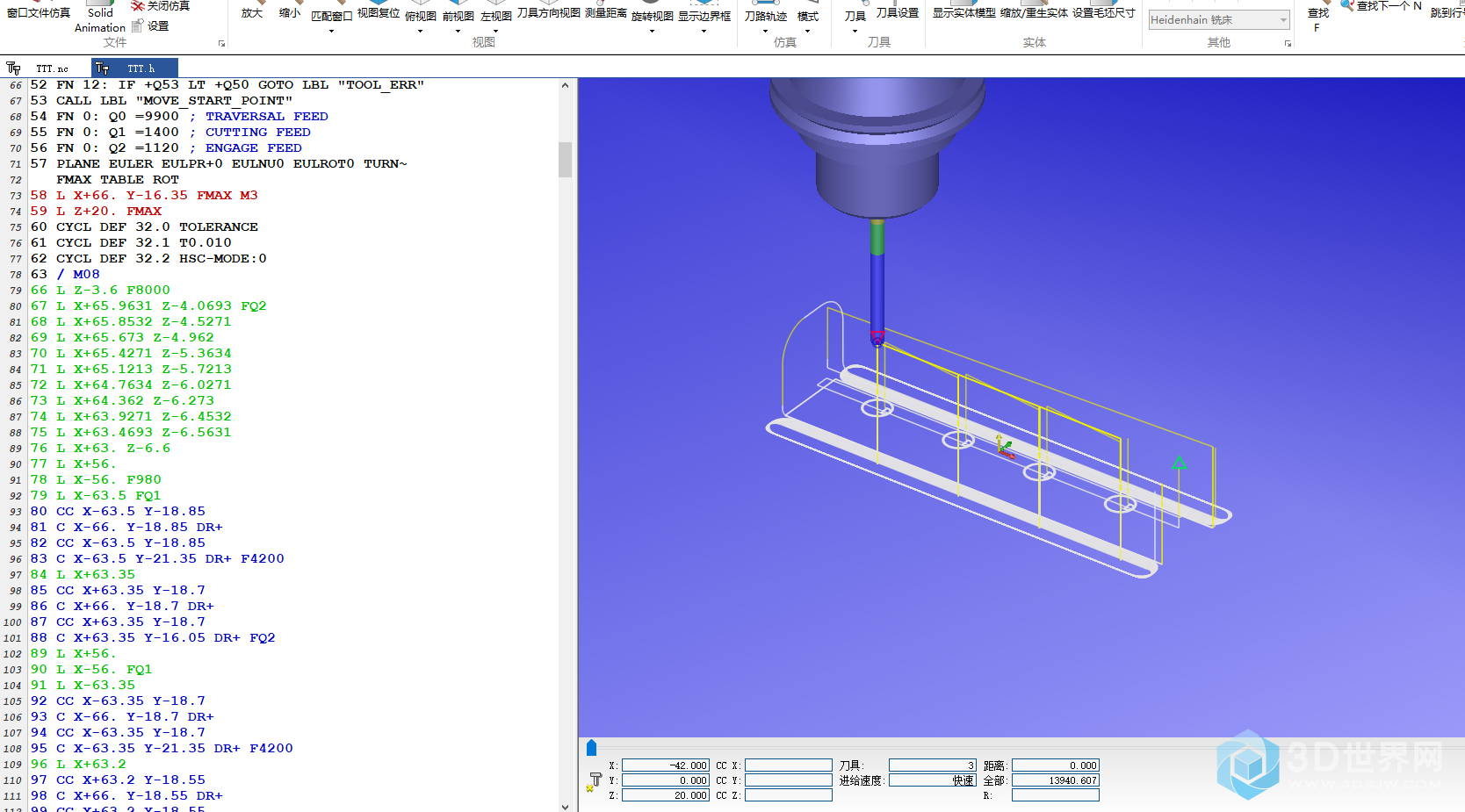Open the 刀具 dropdown arrow

855,31
